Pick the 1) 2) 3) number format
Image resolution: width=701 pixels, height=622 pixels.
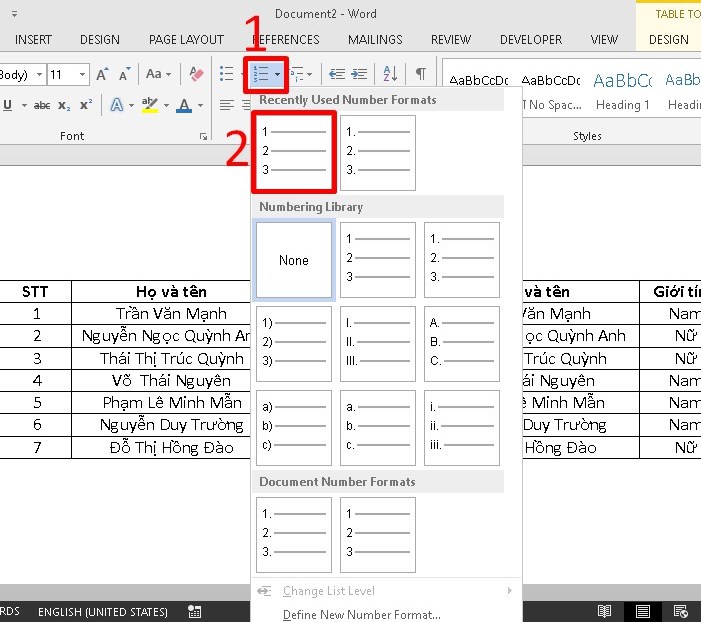[294, 344]
